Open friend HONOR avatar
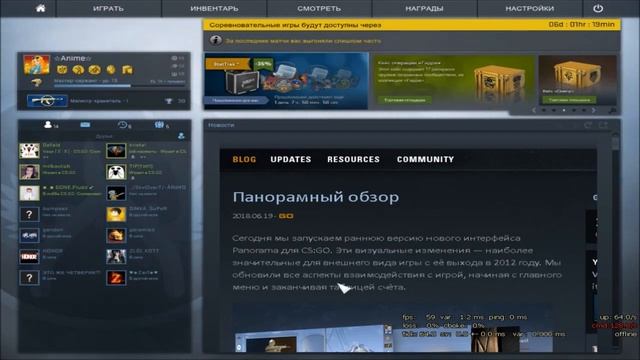Screen dimensions: 640x360 point(29,257)
